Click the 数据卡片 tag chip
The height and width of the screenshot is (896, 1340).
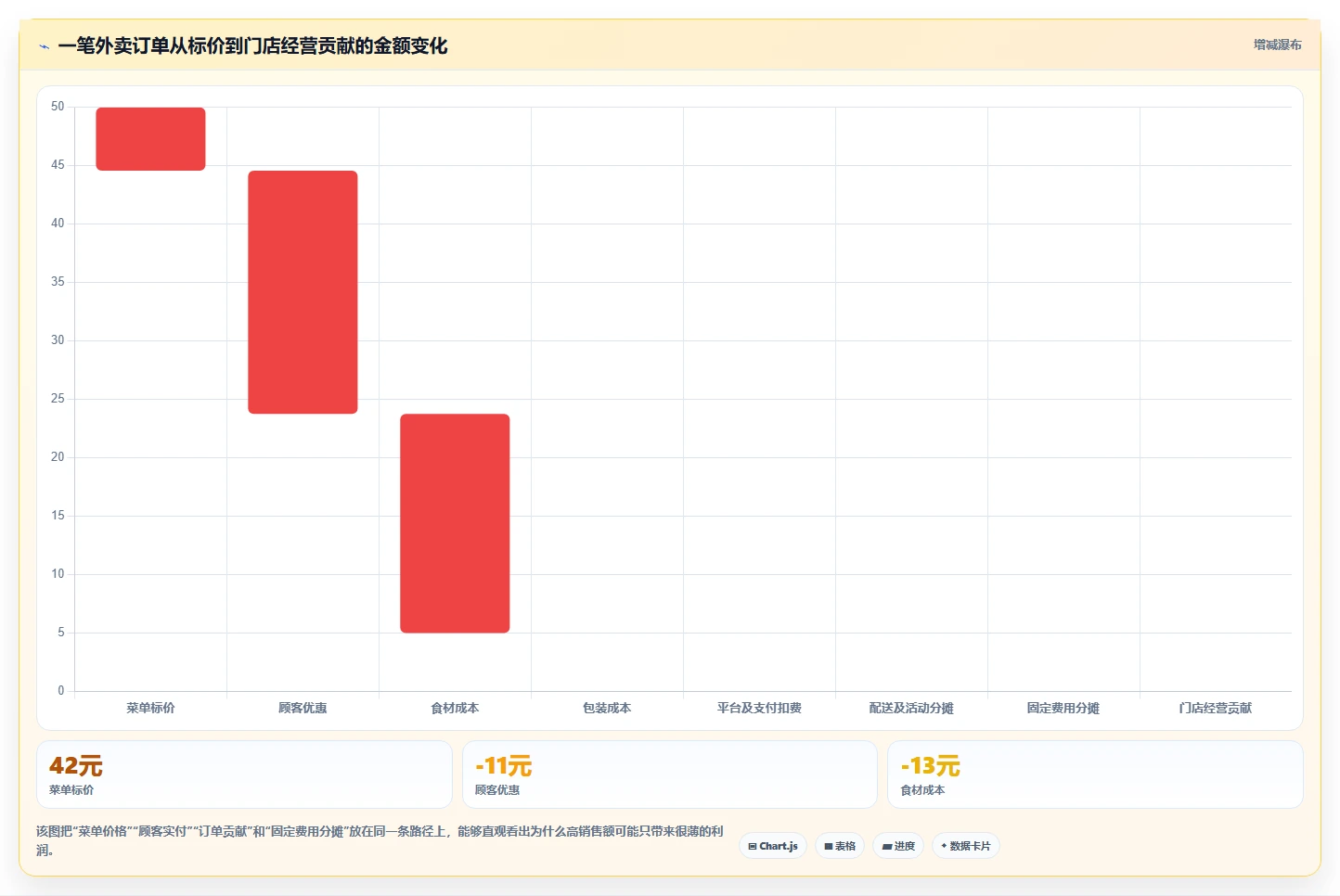pyautogui.click(x=966, y=846)
